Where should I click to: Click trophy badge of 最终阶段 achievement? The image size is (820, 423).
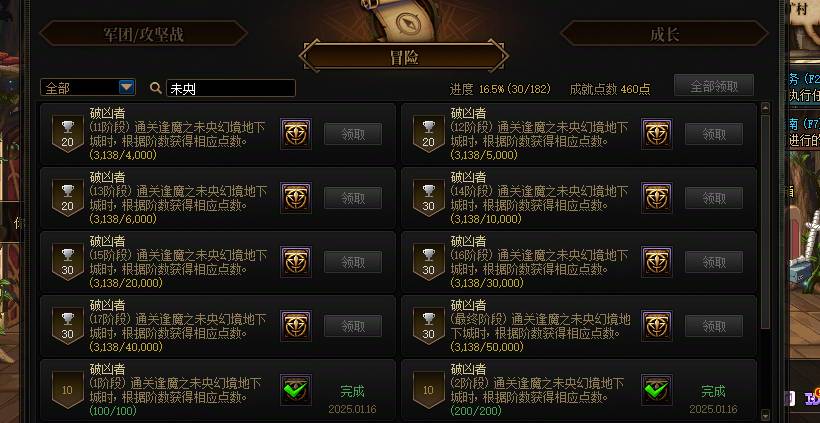coord(428,326)
